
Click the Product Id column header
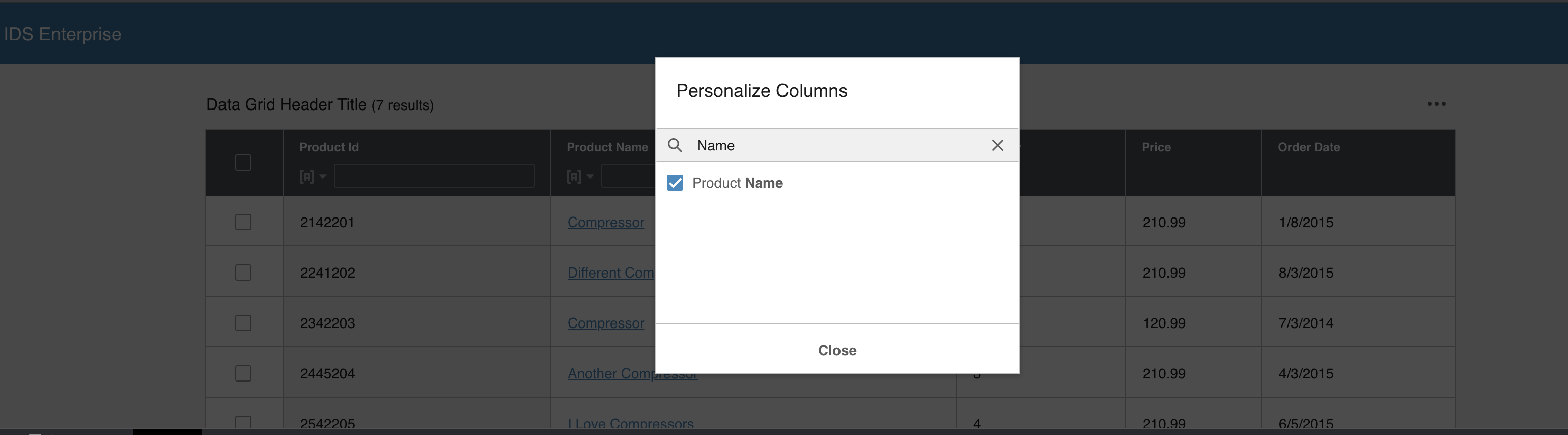pyautogui.click(x=329, y=147)
